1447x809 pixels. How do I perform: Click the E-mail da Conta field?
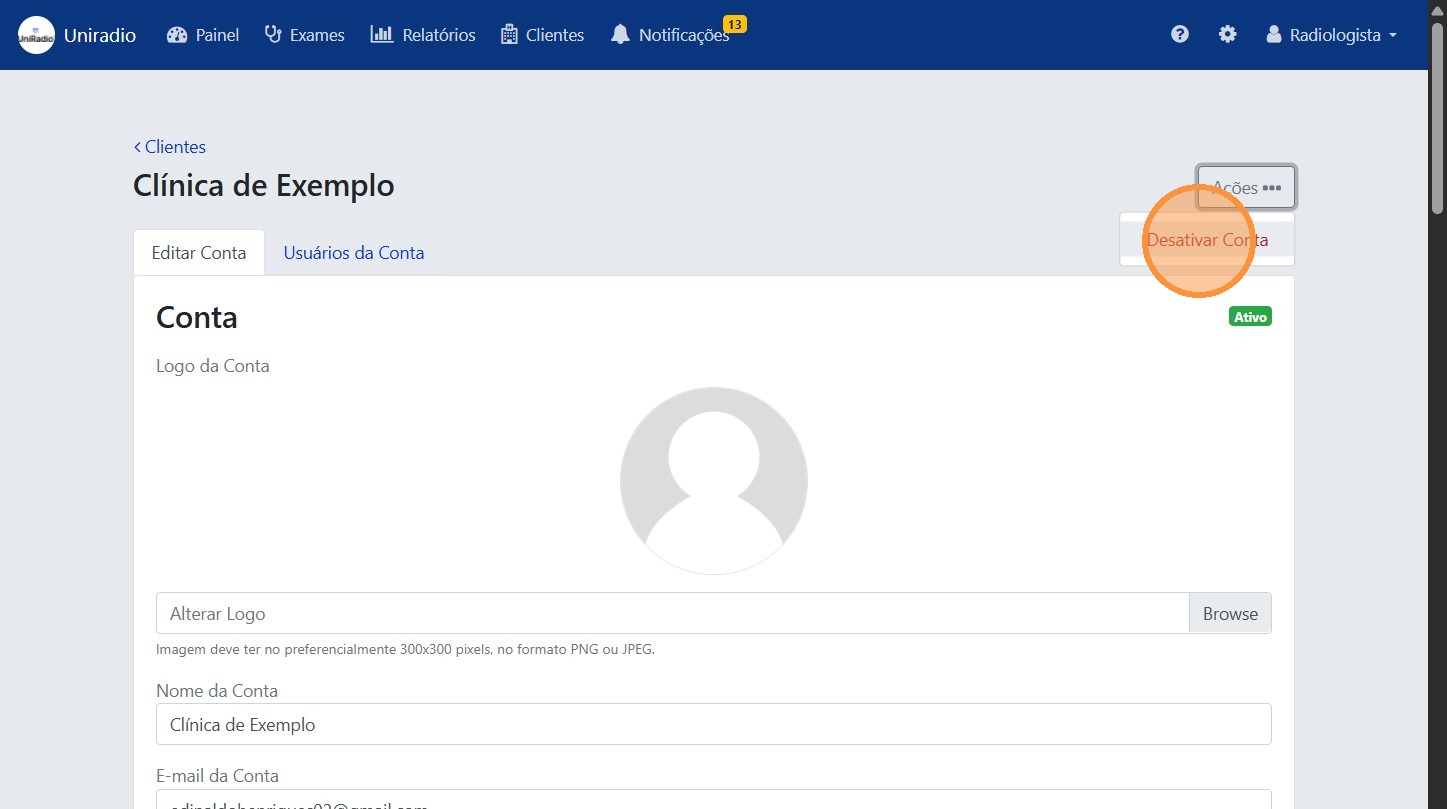tap(713, 800)
